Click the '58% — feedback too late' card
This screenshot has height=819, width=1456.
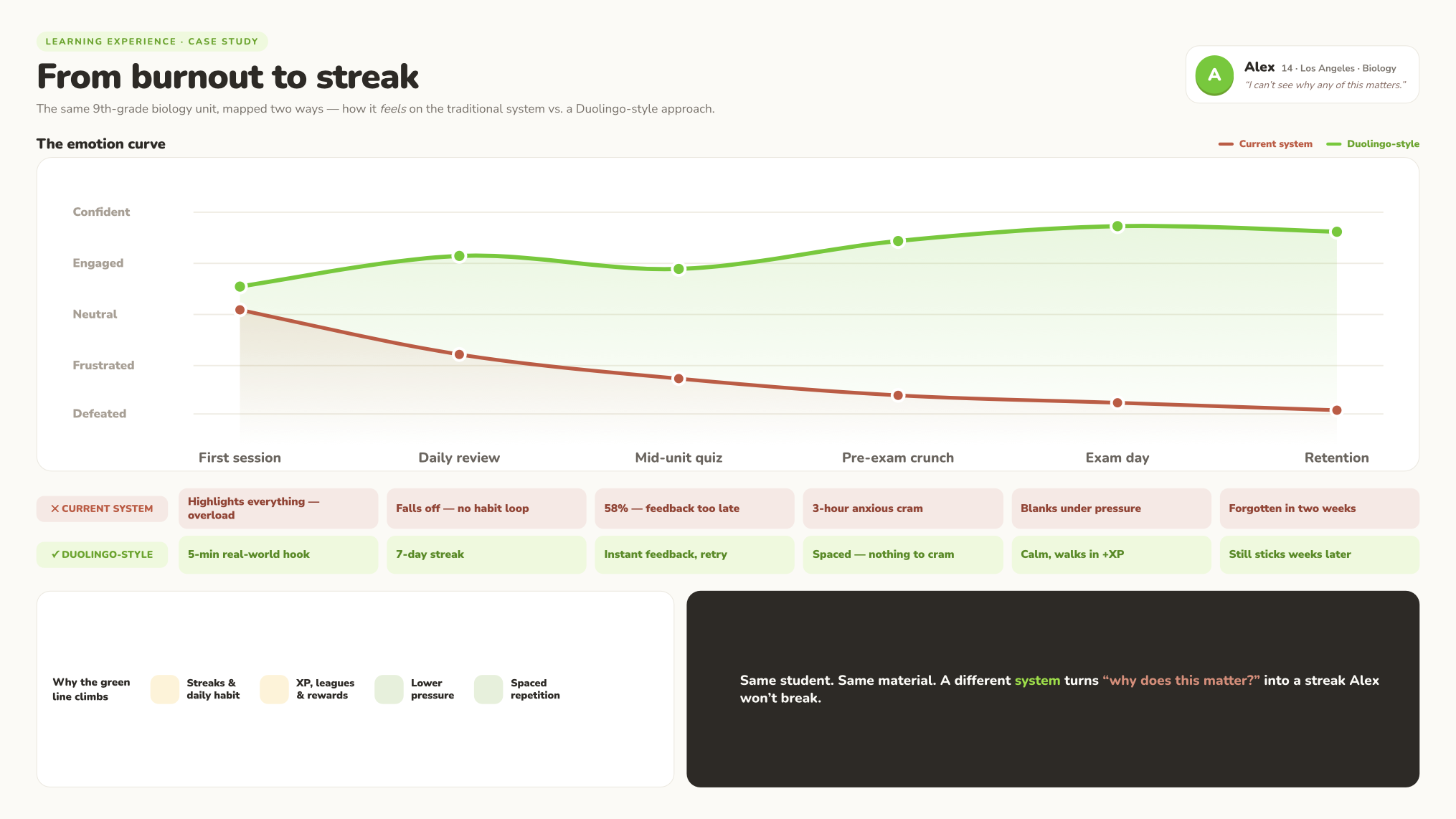pos(694,508)
